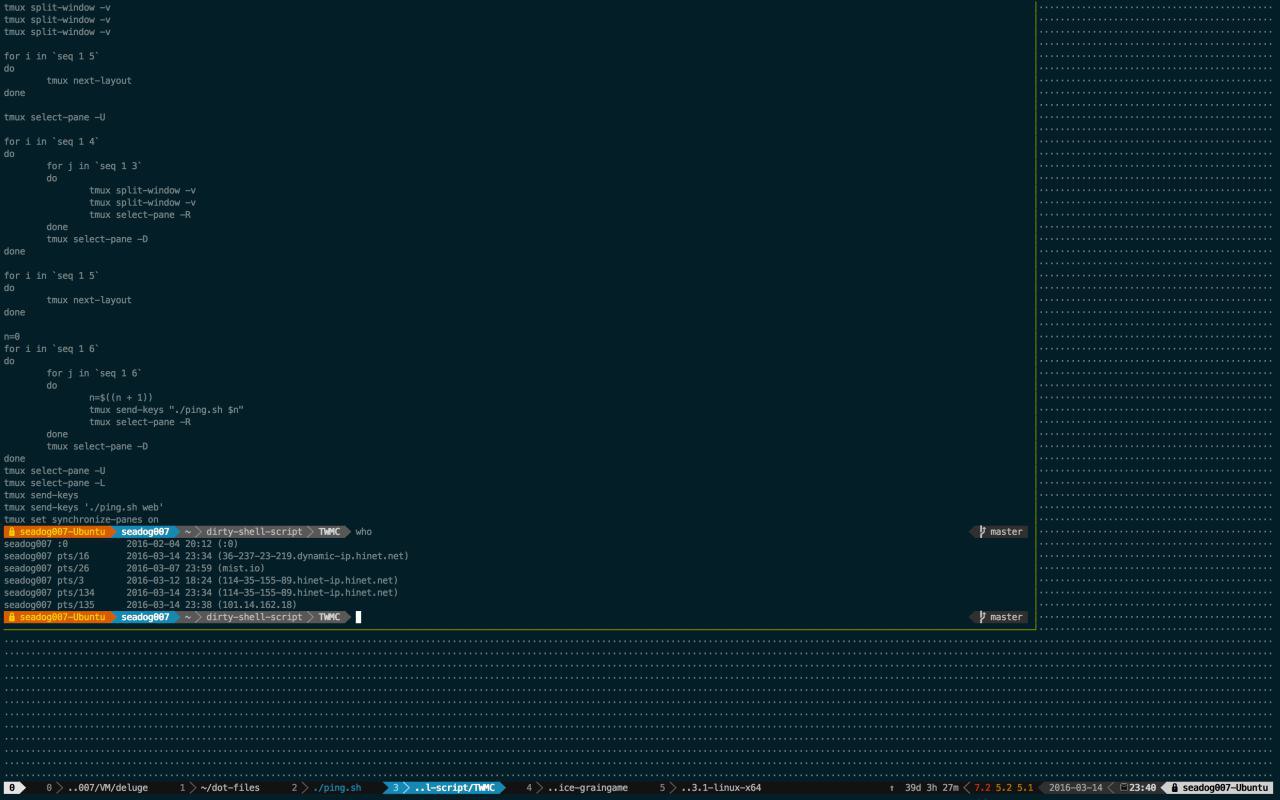Click the who output row for pts/135
The height and width of the screenshot is (800, 1280).
click(x=150, y=605)
